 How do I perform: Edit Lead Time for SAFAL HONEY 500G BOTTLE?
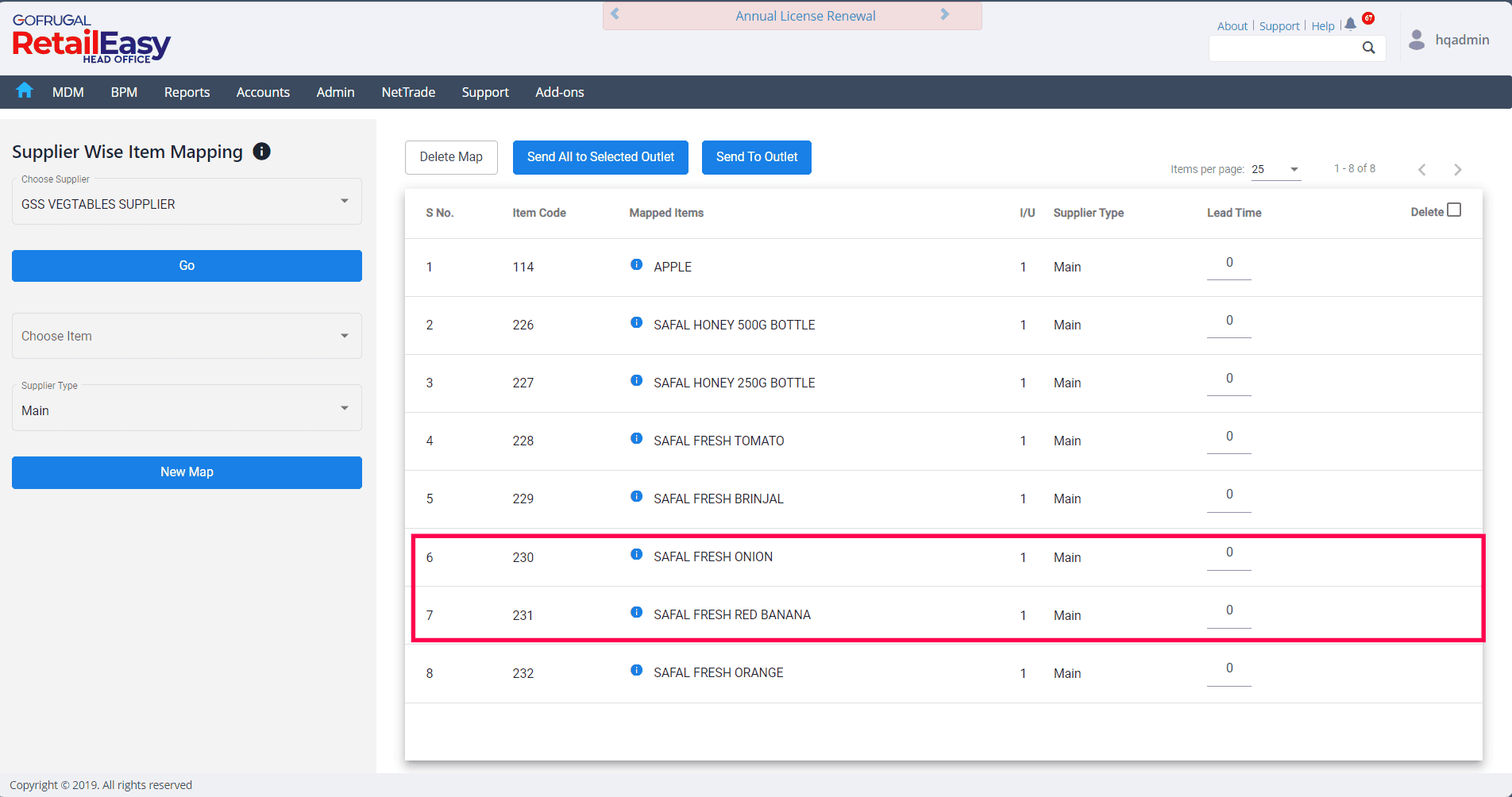pyautogui.click(x=1229, y=321)
